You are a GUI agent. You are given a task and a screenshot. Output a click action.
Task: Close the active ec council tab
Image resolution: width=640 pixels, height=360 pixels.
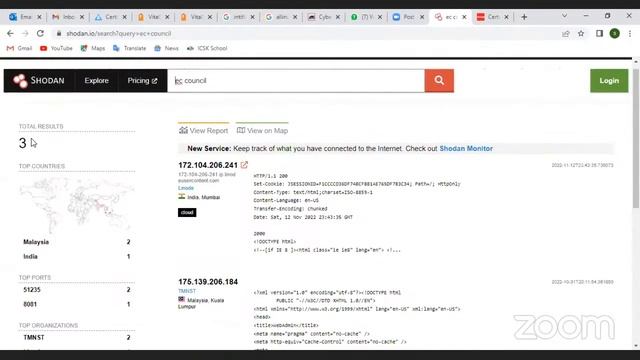tap(464, 17)
